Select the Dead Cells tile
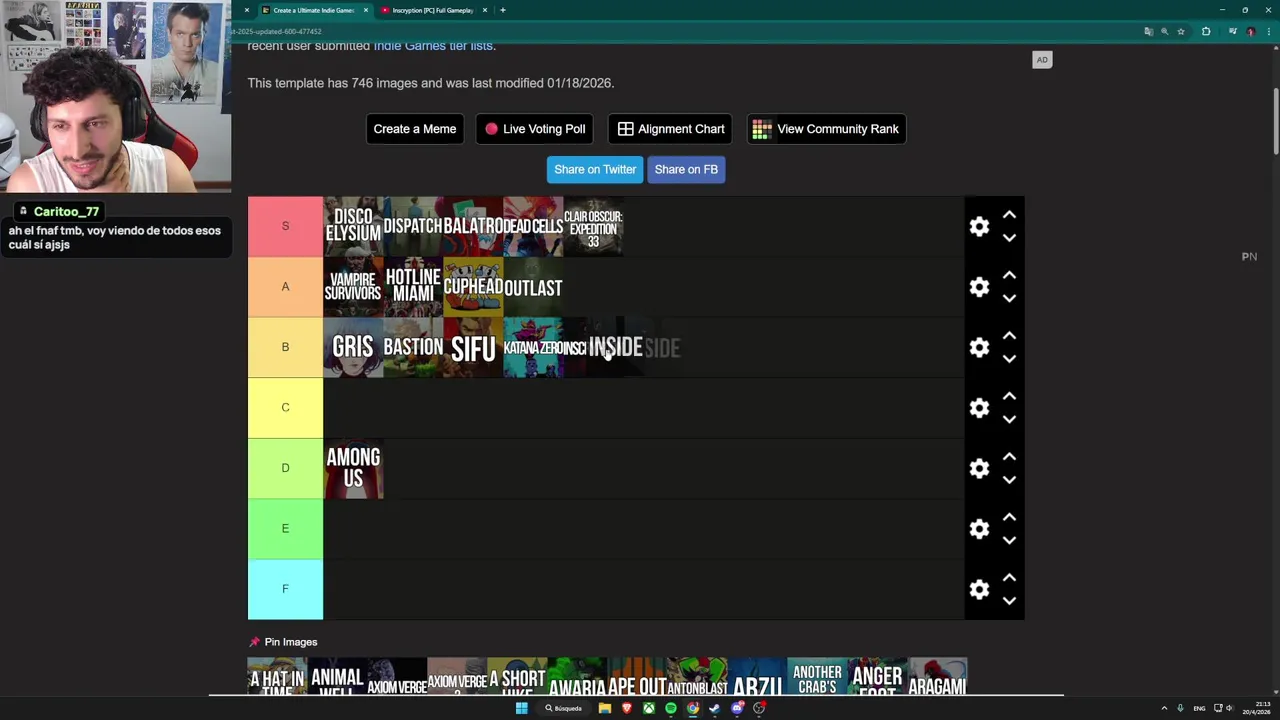Viewport: 1280px width, 720px height. point(533,226)
